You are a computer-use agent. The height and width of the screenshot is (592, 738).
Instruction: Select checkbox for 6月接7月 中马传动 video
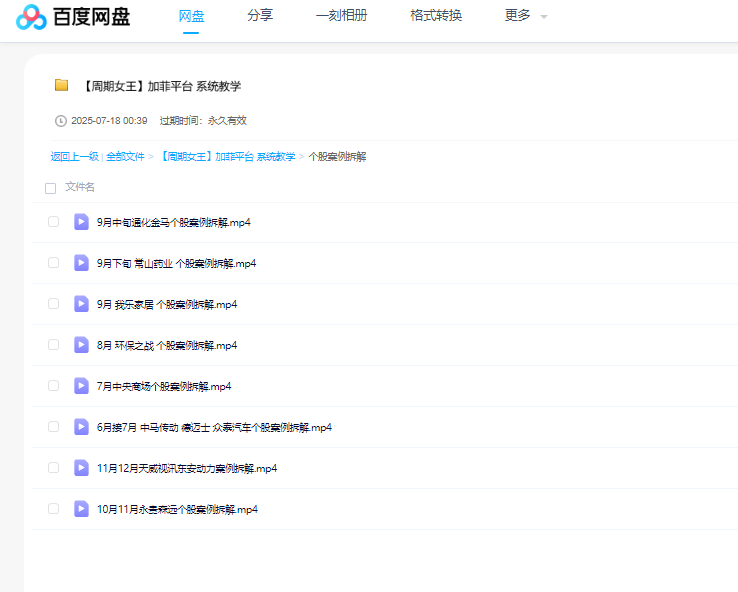54,427
